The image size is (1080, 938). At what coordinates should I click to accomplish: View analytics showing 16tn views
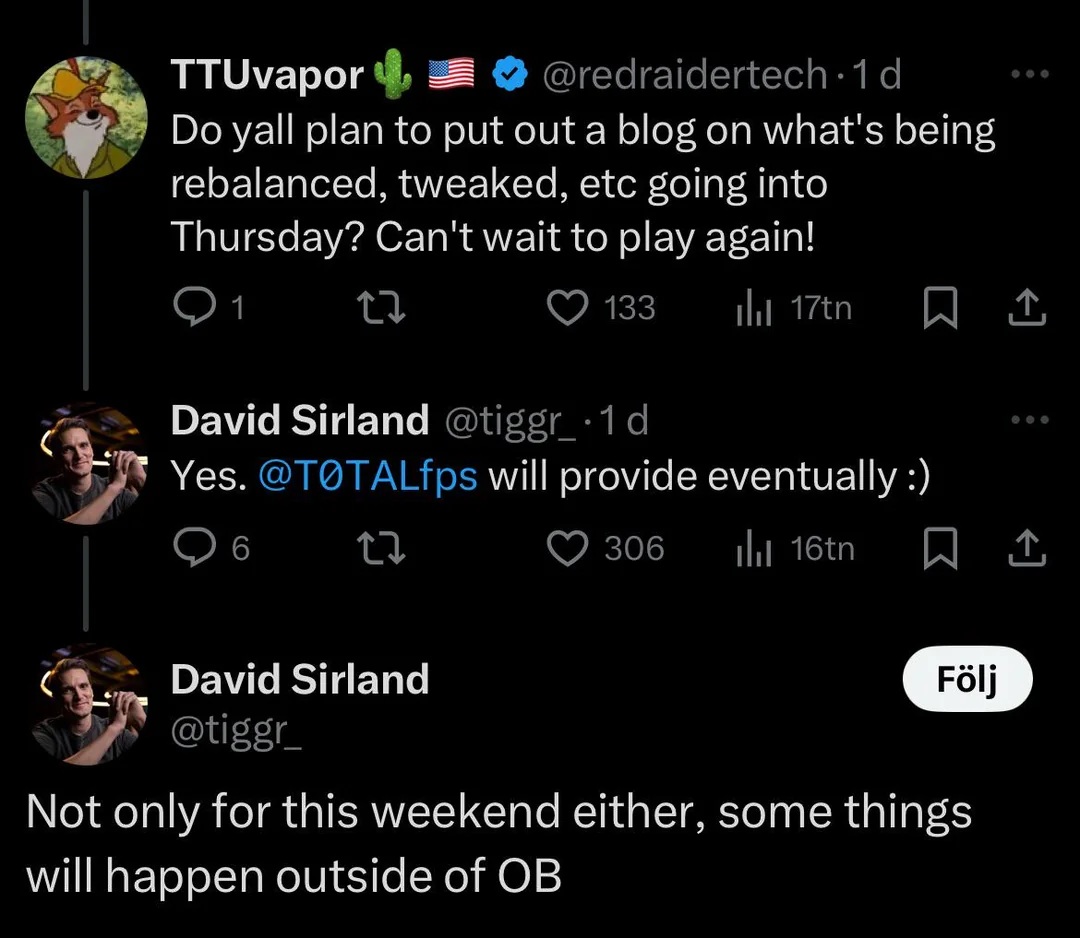click(796, 549)
